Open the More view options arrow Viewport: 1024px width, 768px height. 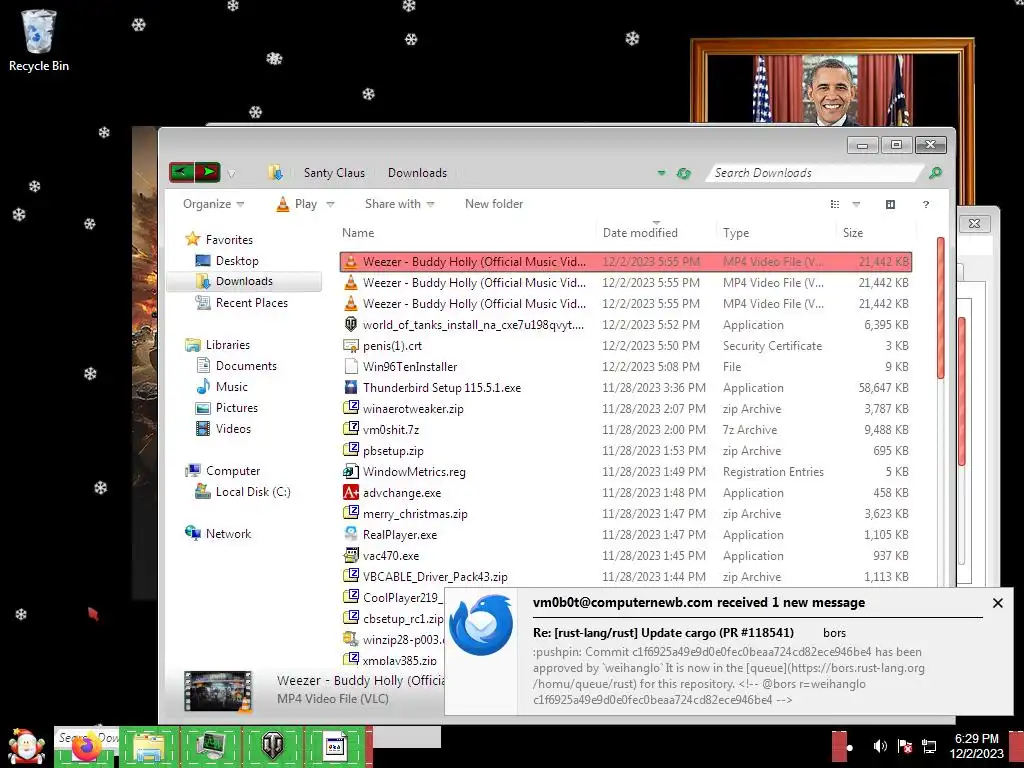pos(856,204)
